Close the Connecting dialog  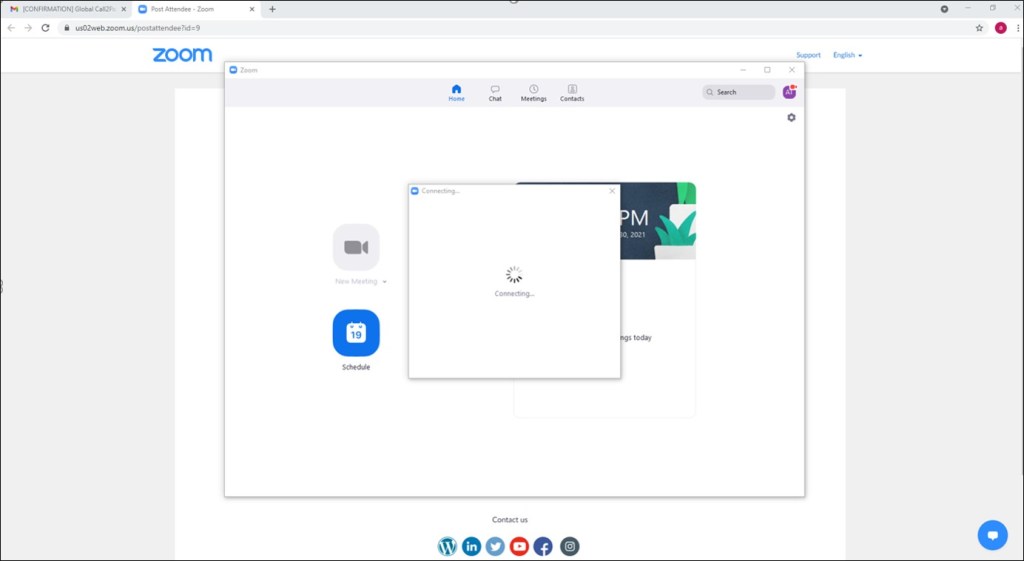[612, 191]
